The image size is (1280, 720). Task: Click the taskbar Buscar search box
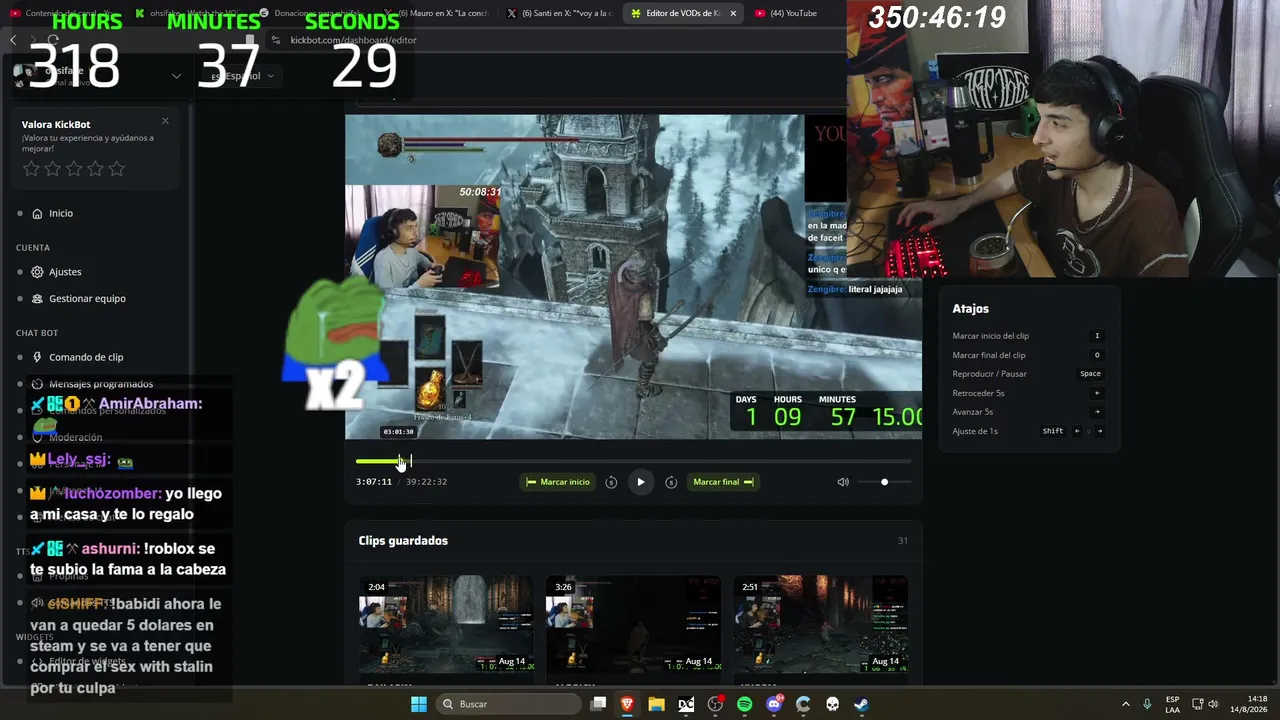[x=507, y=704]
